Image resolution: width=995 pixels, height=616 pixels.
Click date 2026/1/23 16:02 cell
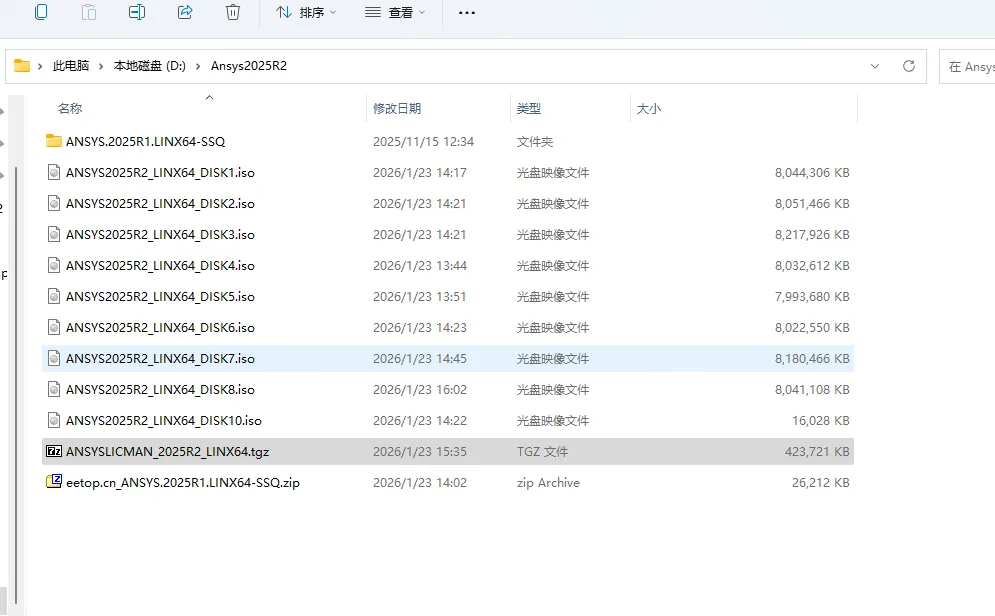pos(419,390)
